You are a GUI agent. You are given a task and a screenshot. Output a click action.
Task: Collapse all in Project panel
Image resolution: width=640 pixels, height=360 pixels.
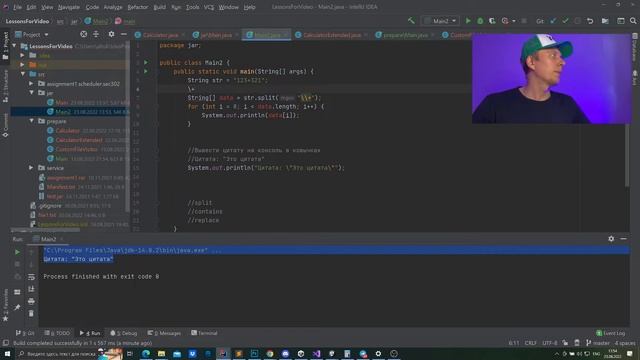[x=96, y=35]
